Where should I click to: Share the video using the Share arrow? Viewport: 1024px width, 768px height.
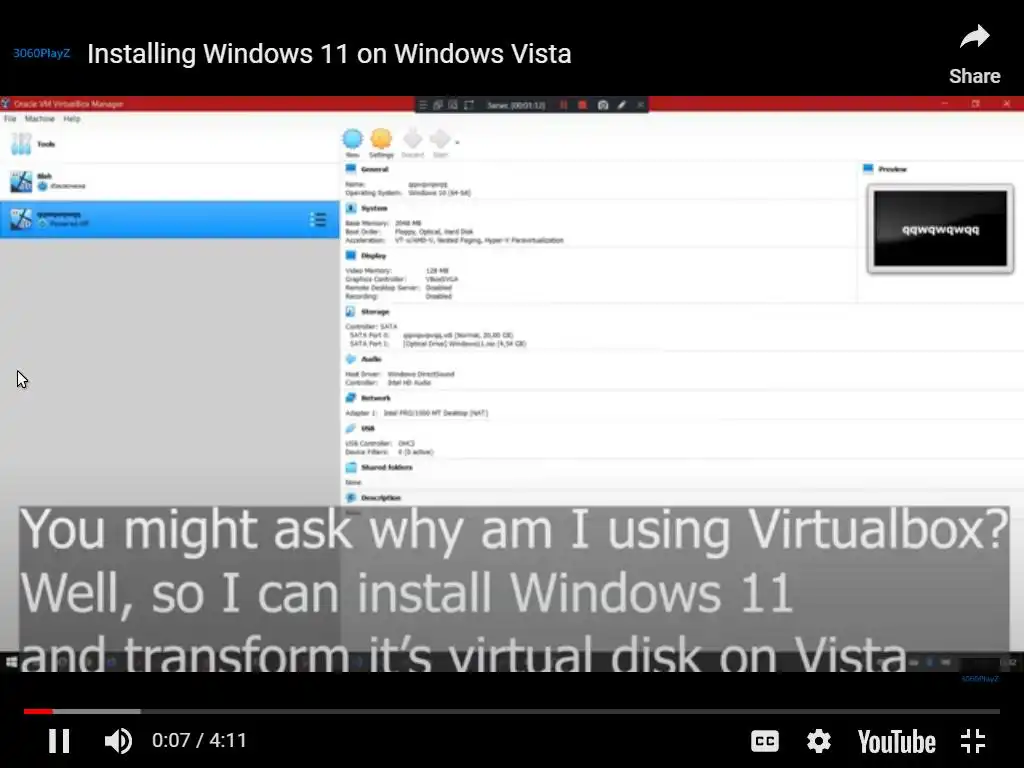click(x=974, y=55)
